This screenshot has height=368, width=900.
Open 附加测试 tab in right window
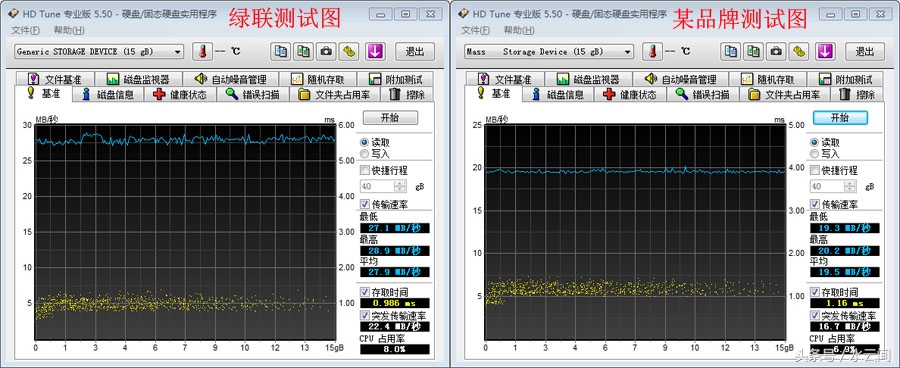(x=845, y=79)
